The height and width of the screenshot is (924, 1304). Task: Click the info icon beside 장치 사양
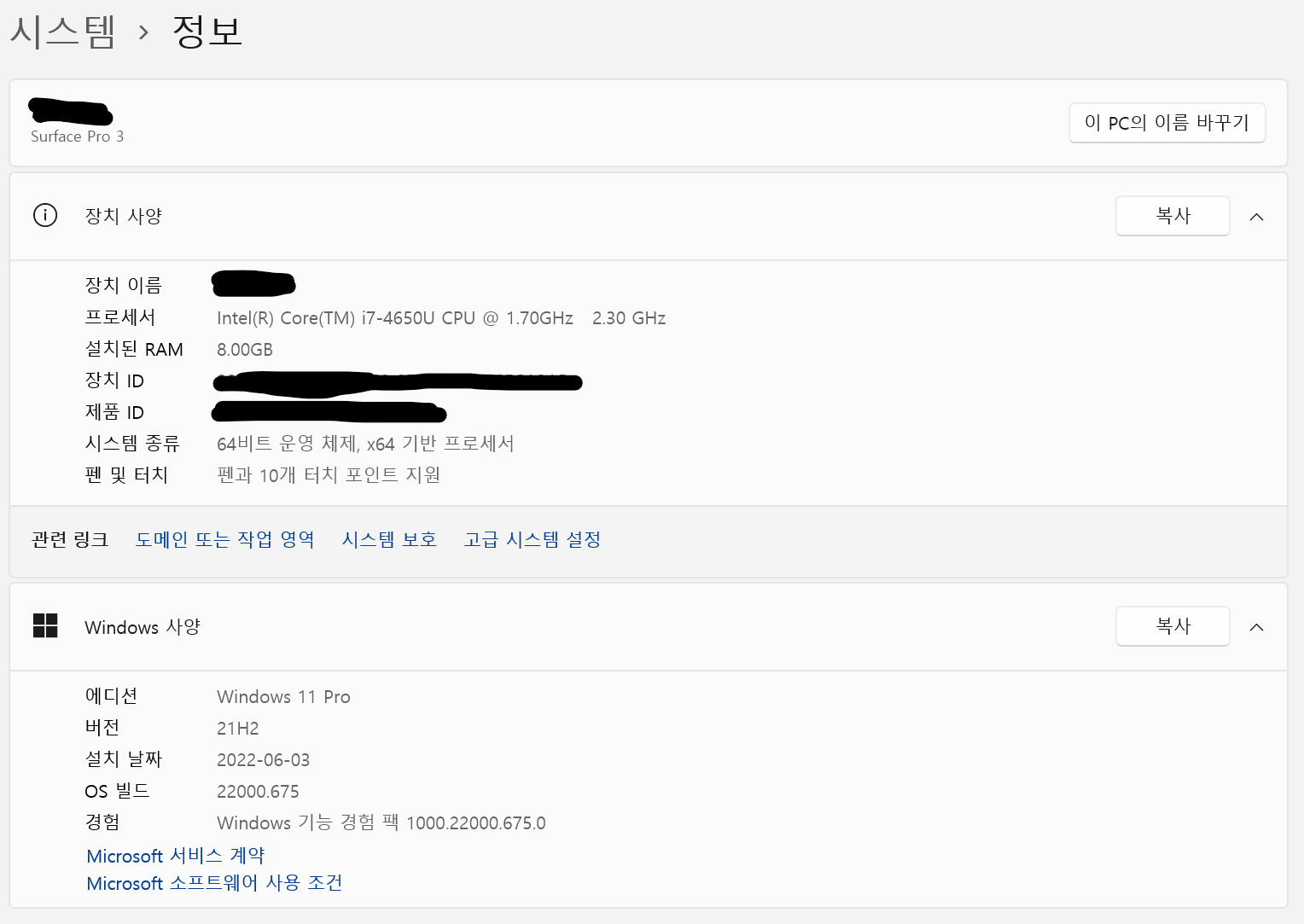(45, 215)
